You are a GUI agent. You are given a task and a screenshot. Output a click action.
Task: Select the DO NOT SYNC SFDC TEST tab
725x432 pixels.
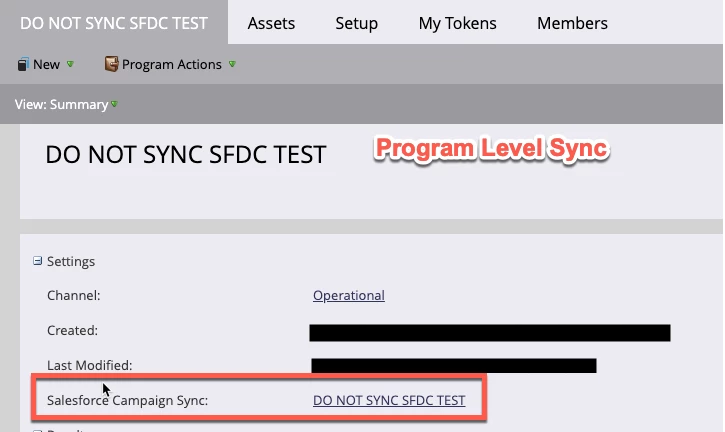click(x=114, y=23)
